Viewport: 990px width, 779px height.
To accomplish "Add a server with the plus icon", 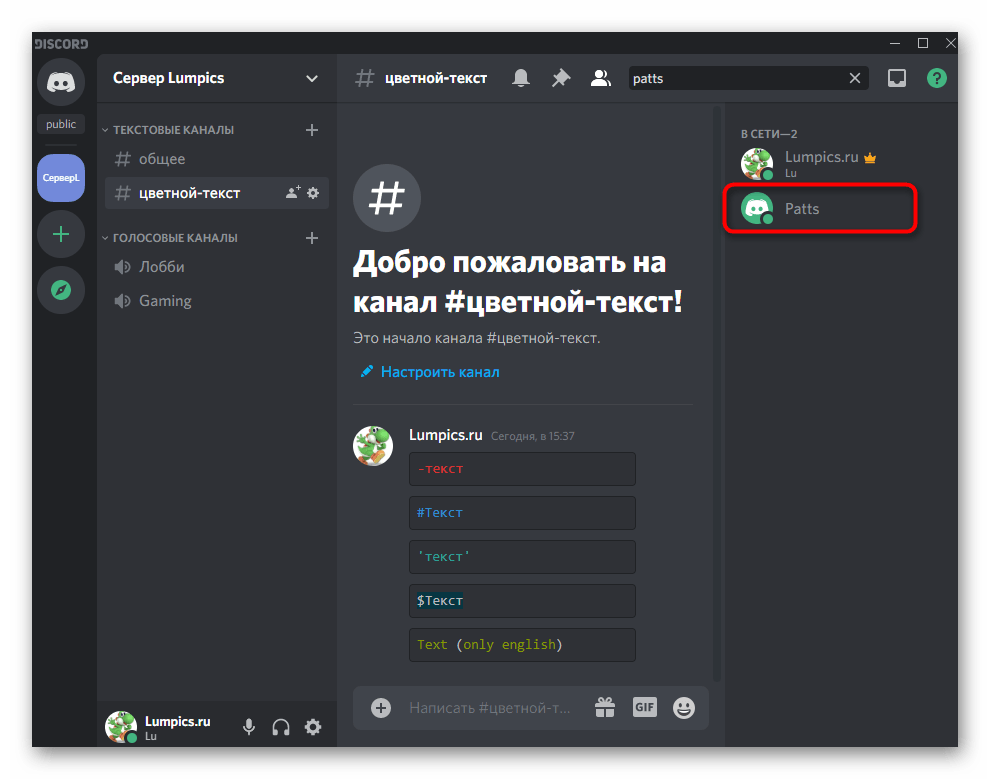I will point(61,235).
